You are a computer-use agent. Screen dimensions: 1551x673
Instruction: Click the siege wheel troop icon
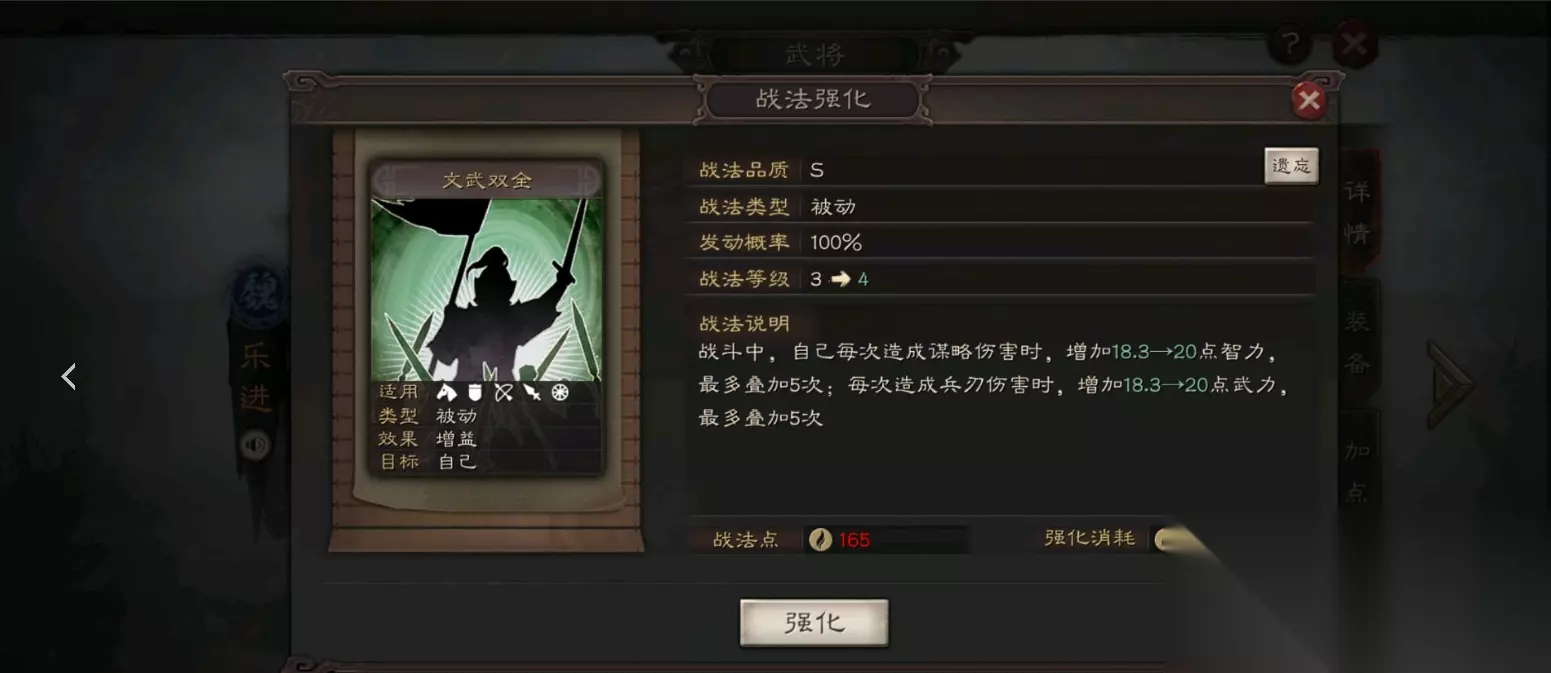(560, 393)
